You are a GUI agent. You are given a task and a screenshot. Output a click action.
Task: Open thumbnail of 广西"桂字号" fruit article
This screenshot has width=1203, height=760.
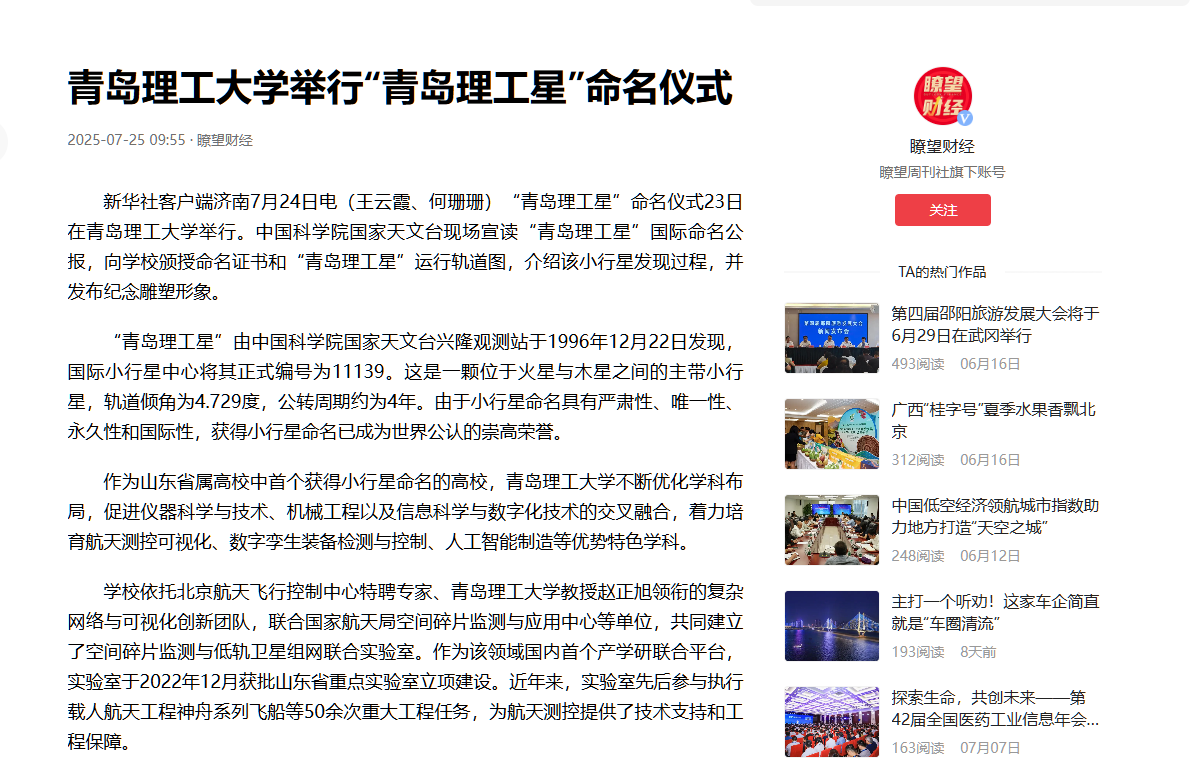pyautogui.click(x=831, y=434)
